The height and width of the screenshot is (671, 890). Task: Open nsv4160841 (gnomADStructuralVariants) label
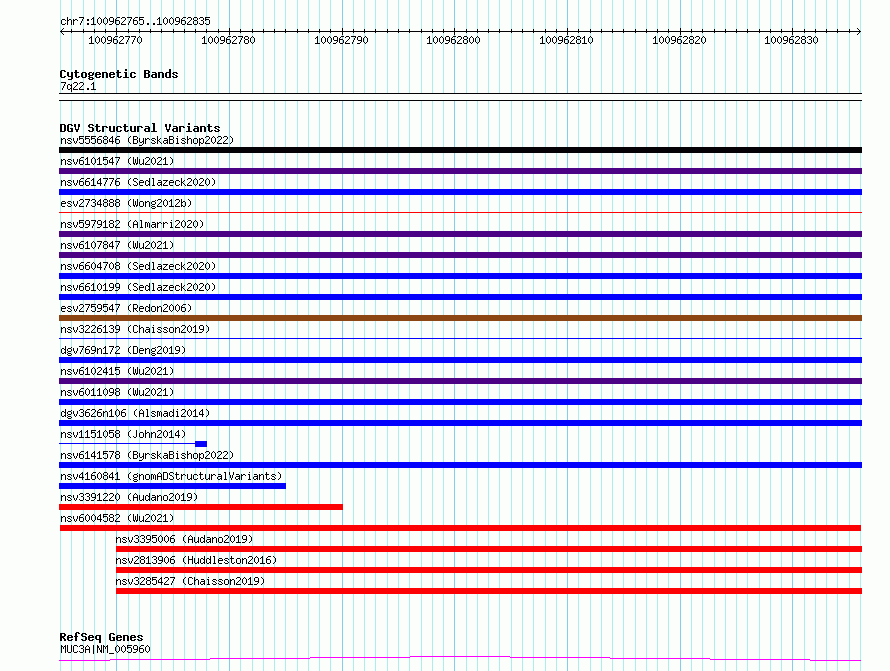click(171, 476)
